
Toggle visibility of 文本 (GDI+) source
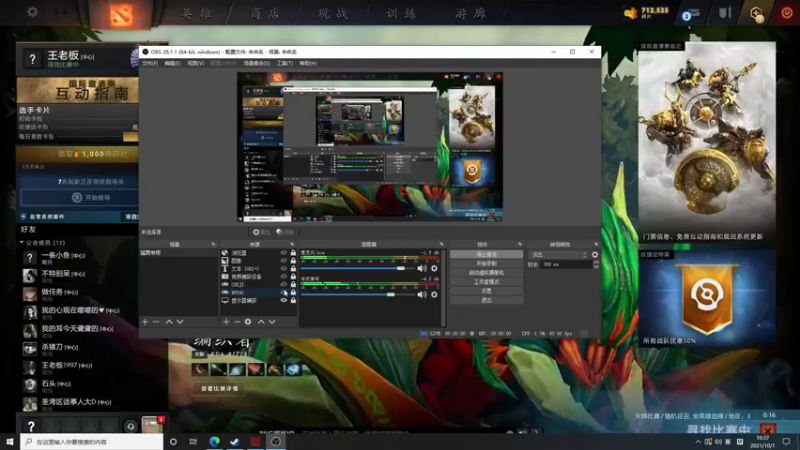284,268
